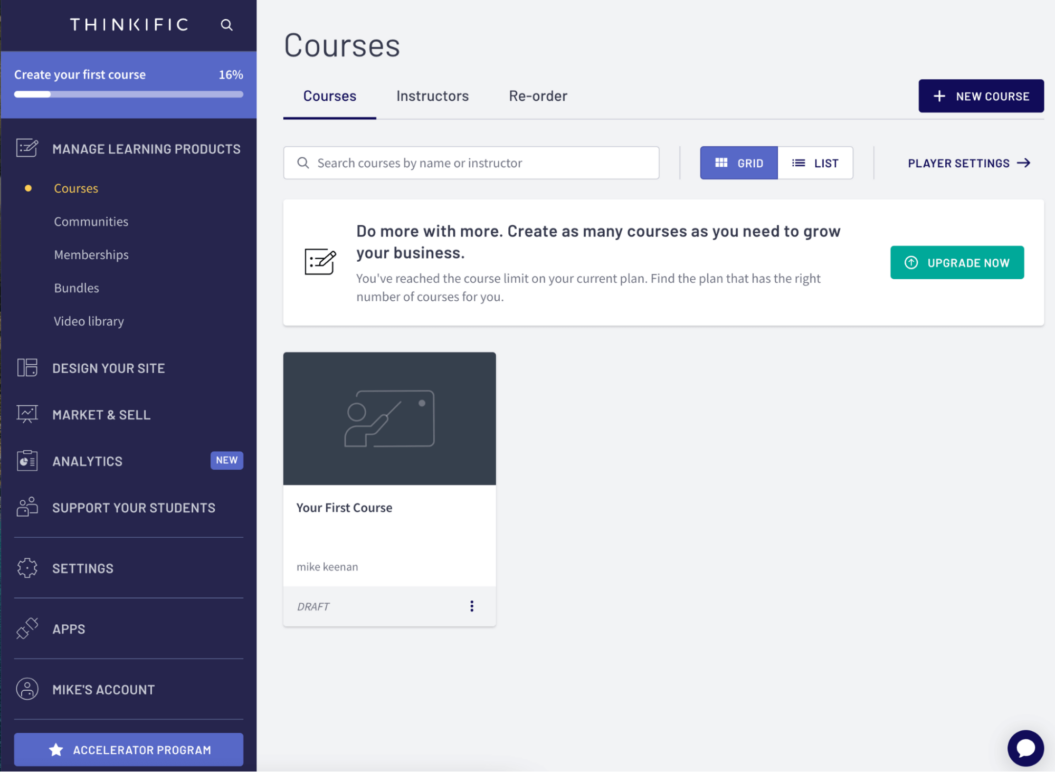Go to Bundles in sidebar
Viewport: 1055px width, 772px height.
tap(76, 287)
